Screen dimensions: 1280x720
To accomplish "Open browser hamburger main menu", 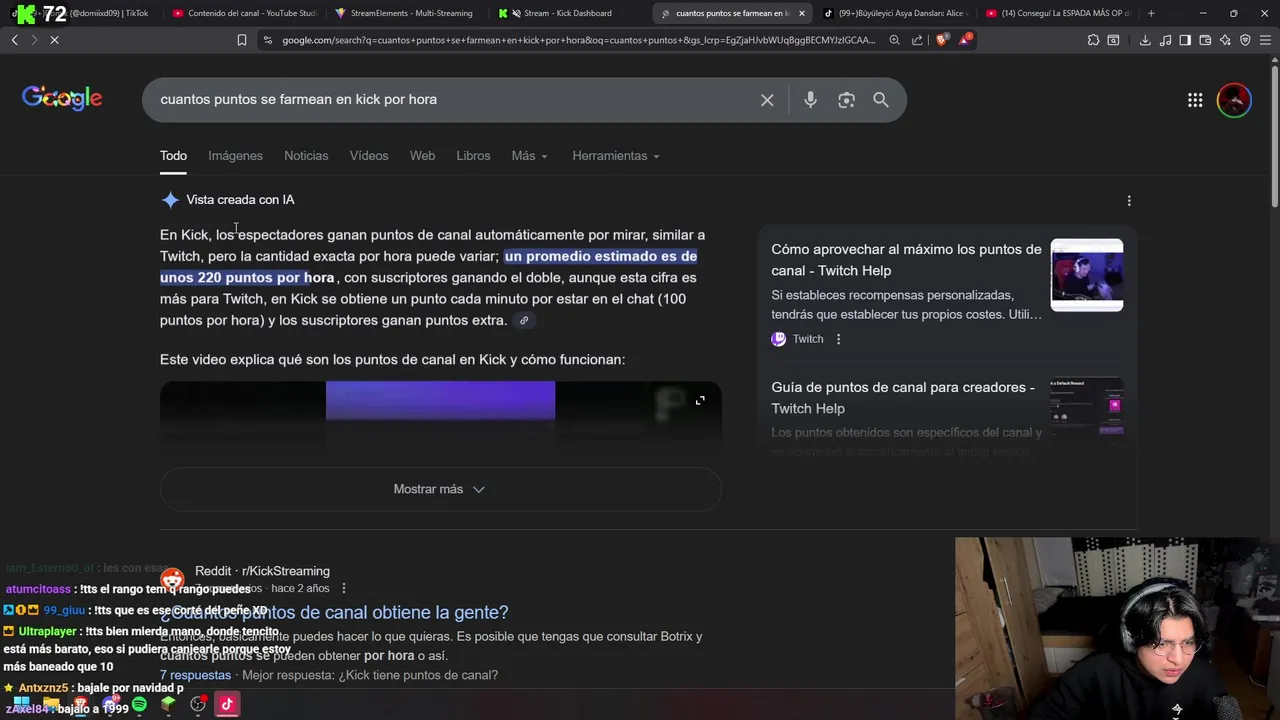I will pos(1265,40).
